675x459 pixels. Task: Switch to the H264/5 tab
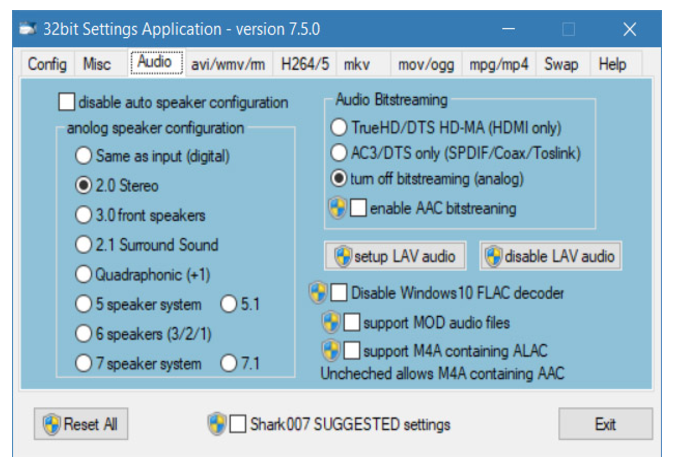305,64
